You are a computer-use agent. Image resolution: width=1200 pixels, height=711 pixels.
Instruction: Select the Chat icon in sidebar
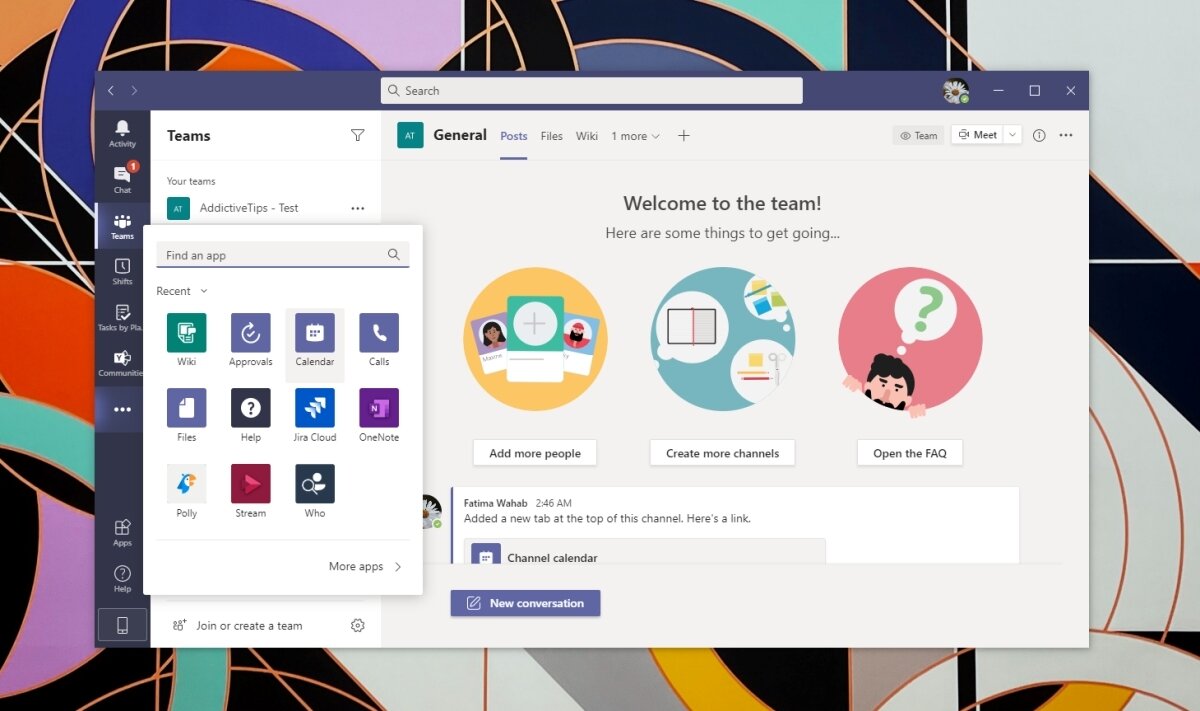tap(121, 180)
